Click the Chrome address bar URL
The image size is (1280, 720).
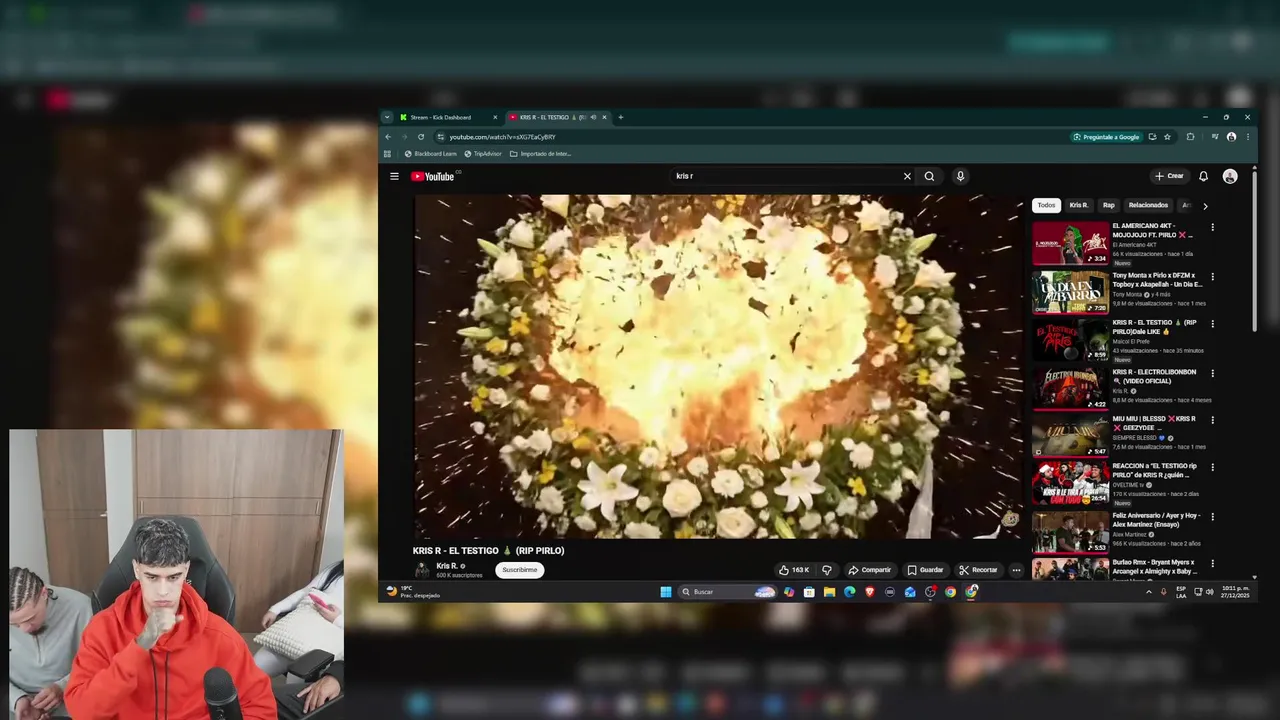tap(502, 137)
